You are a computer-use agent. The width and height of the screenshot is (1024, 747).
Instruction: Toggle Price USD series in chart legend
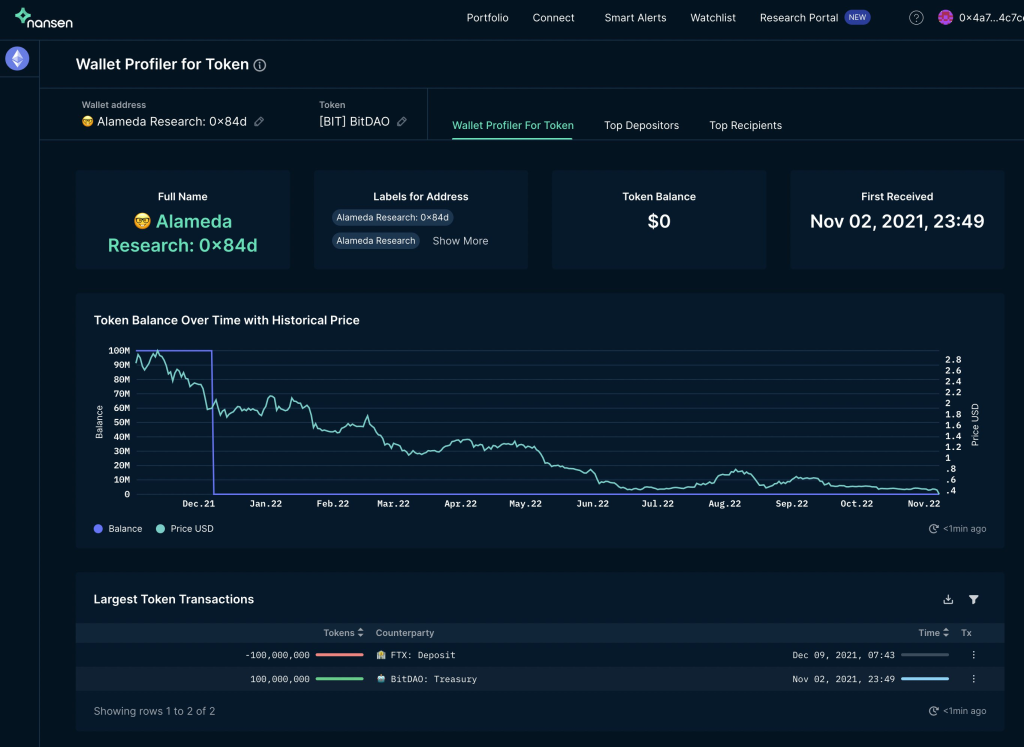coord(185,529)
